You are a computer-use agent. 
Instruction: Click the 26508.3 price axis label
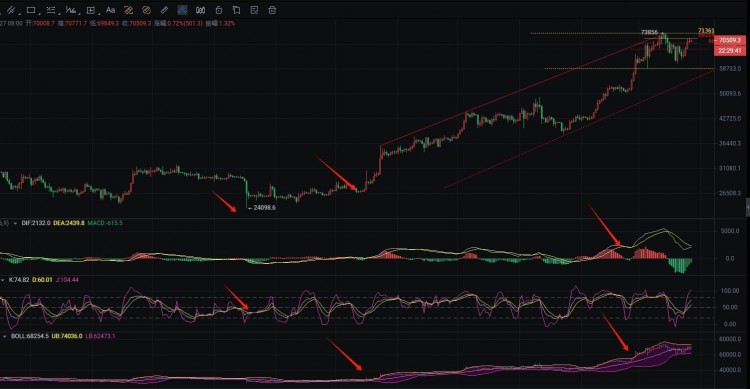[730, 193]
